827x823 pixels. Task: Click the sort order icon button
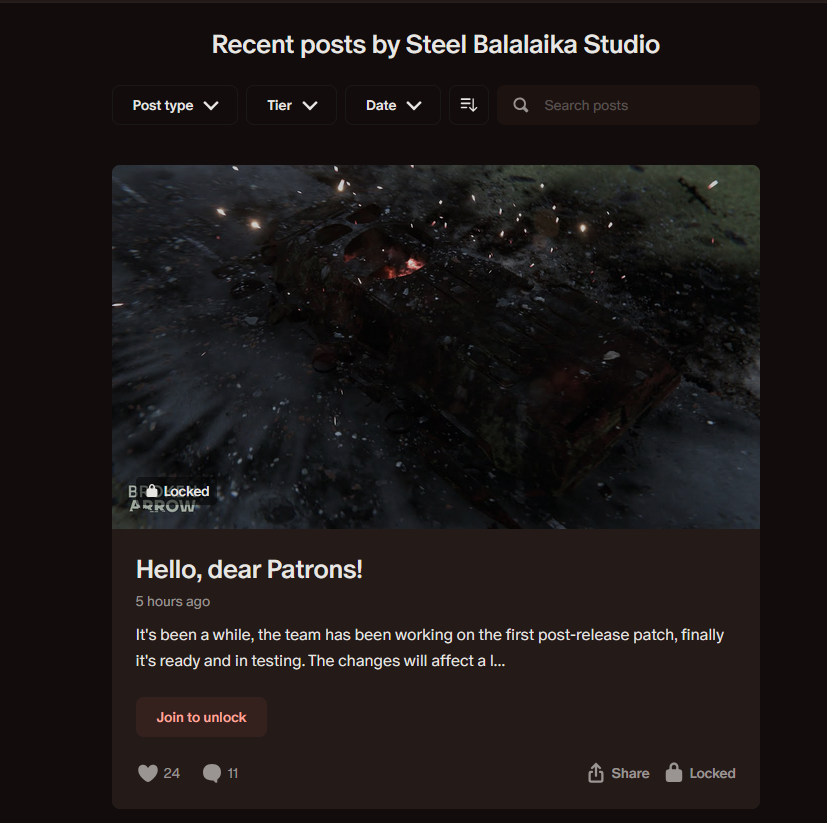coord(468,105)
